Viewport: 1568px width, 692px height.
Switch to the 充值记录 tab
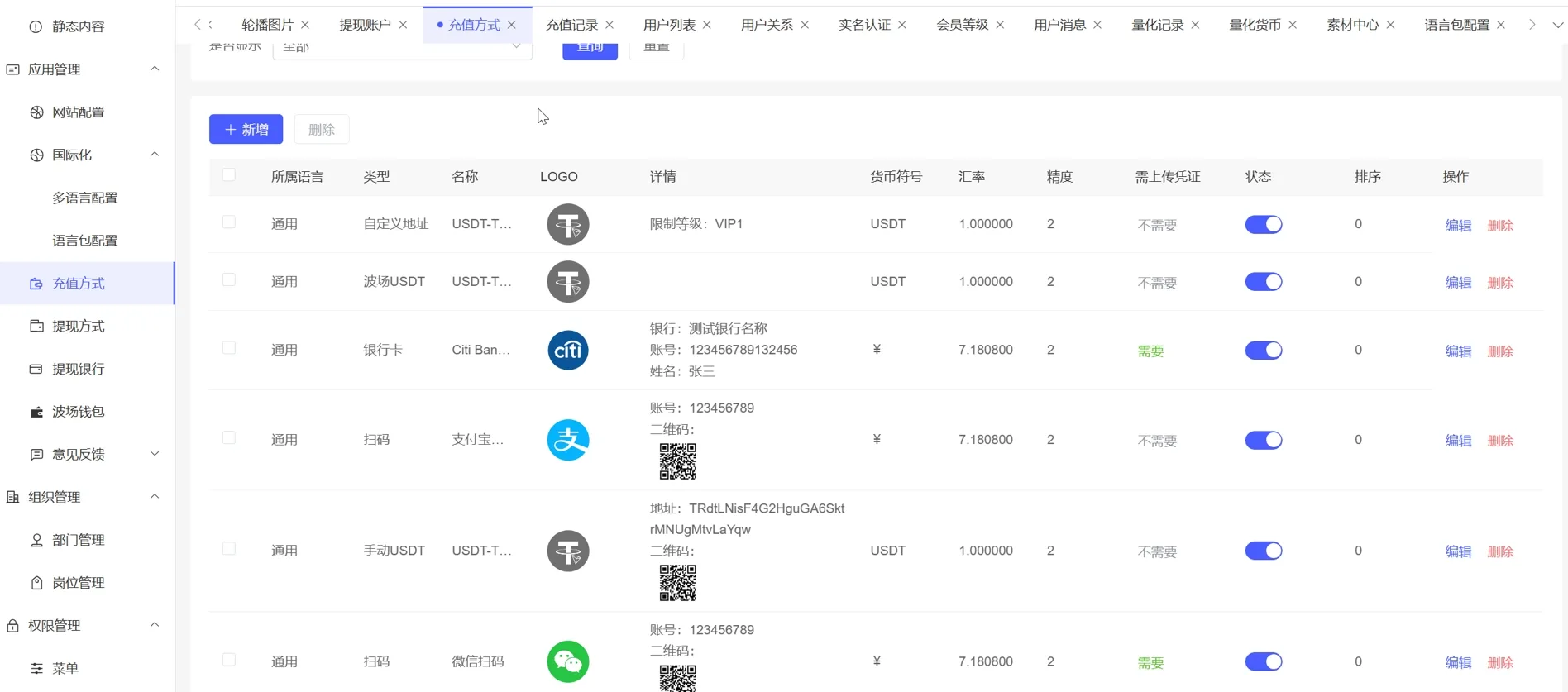point(571,25)
